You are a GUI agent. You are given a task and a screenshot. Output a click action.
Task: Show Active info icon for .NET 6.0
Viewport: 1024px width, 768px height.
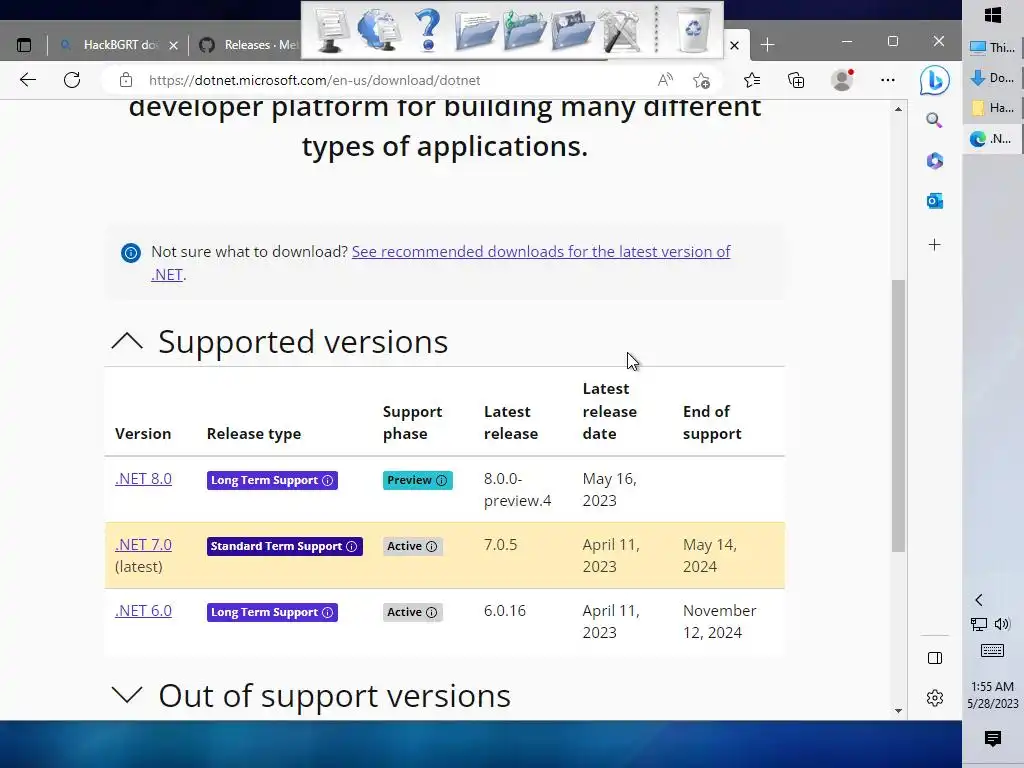(x=432, y=613)
